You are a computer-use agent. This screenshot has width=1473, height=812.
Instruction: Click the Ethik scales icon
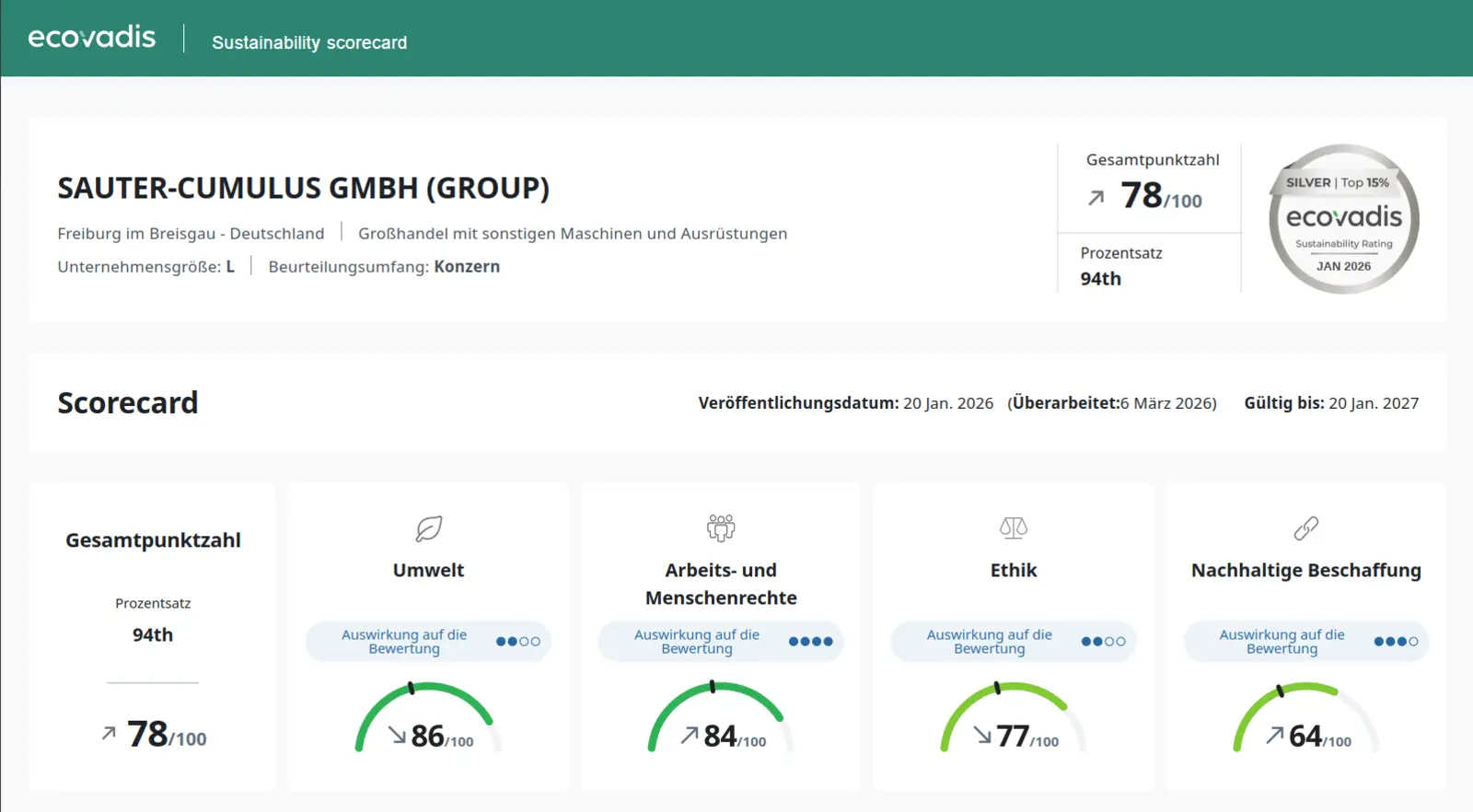(1014, 528)
